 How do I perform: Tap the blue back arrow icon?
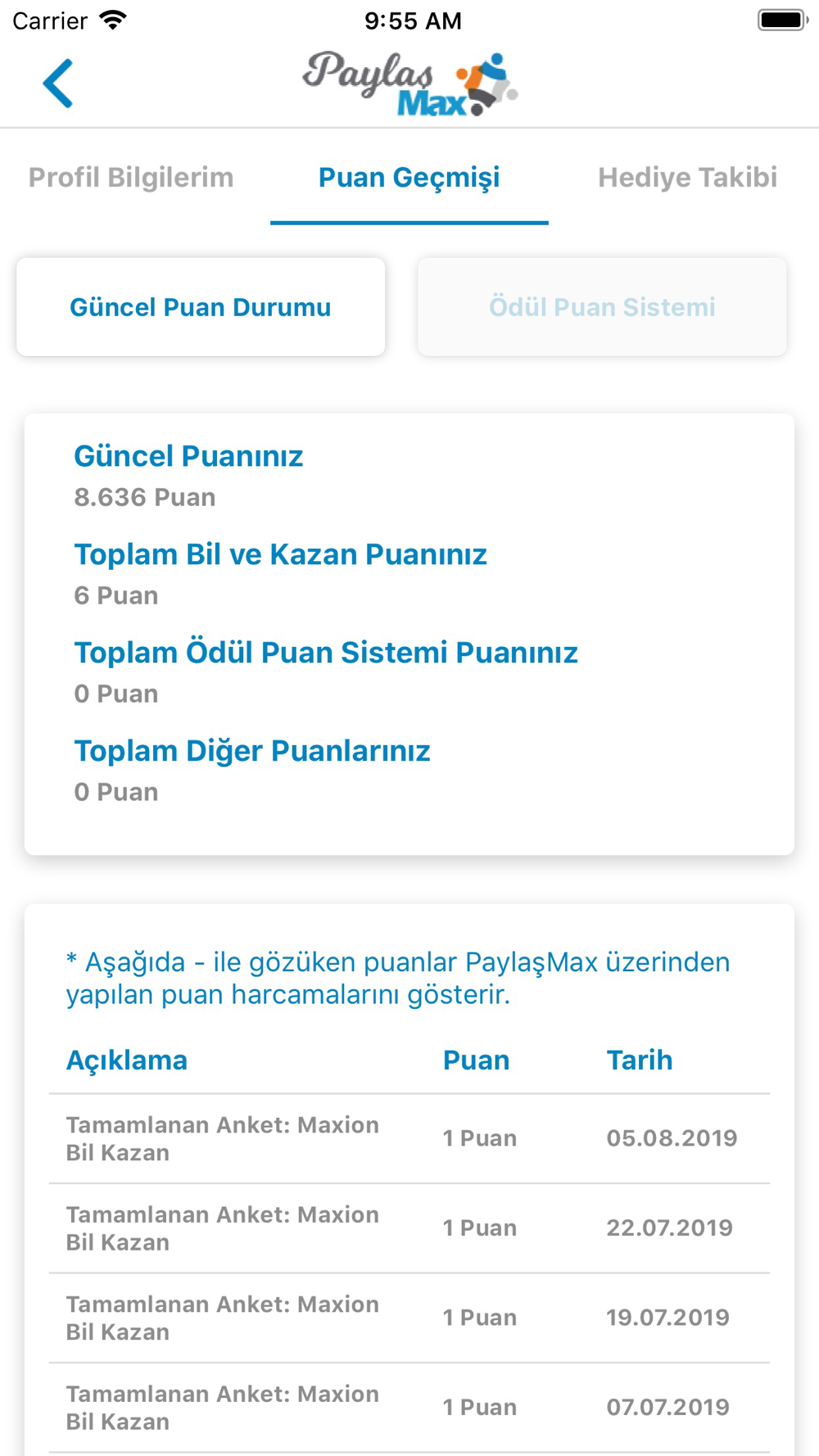point(58,83)
